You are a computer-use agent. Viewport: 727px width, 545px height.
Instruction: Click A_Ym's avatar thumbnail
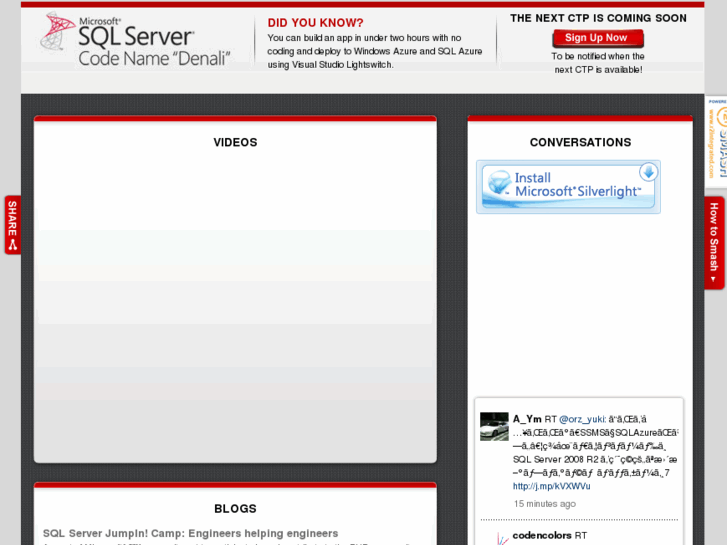pyautogui.click(x=494, y=426)
